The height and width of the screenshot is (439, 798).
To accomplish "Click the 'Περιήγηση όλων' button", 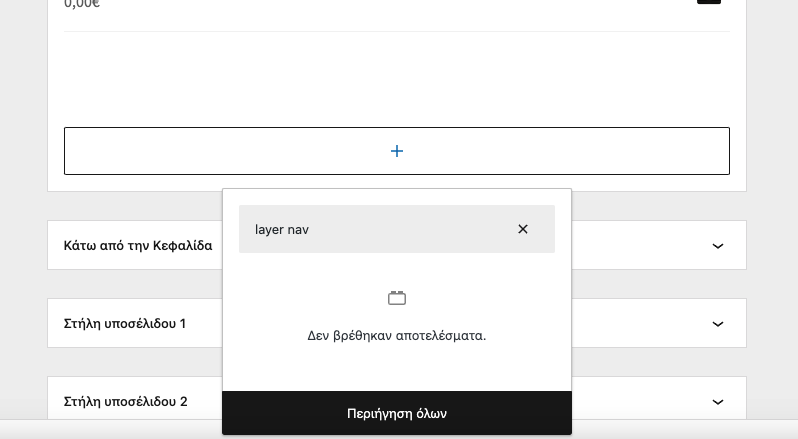I will (x=397, y=413).
